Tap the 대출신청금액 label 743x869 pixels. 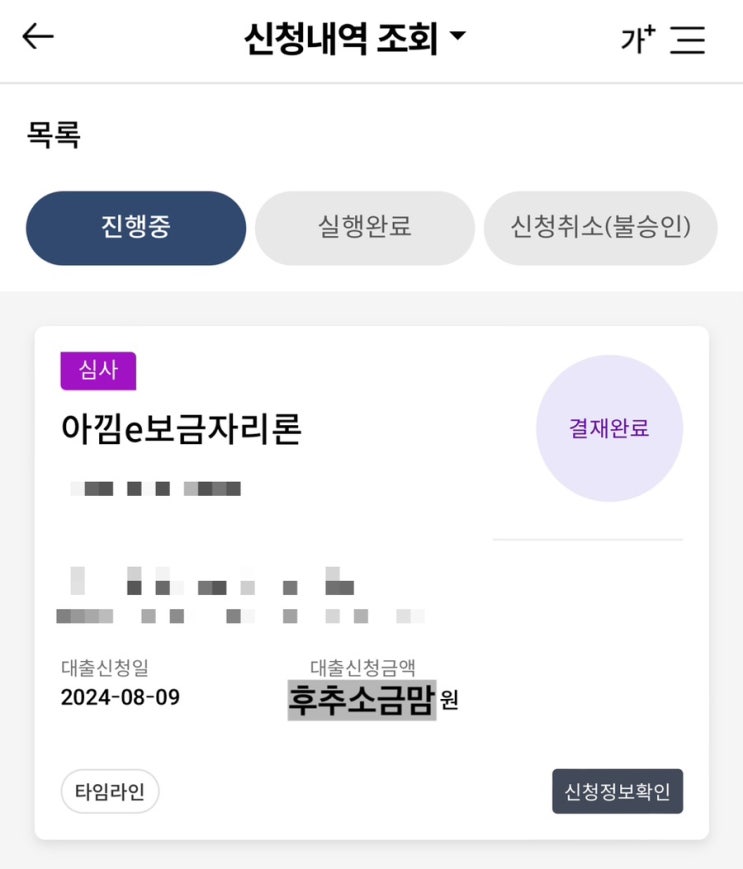pos(363,668)
